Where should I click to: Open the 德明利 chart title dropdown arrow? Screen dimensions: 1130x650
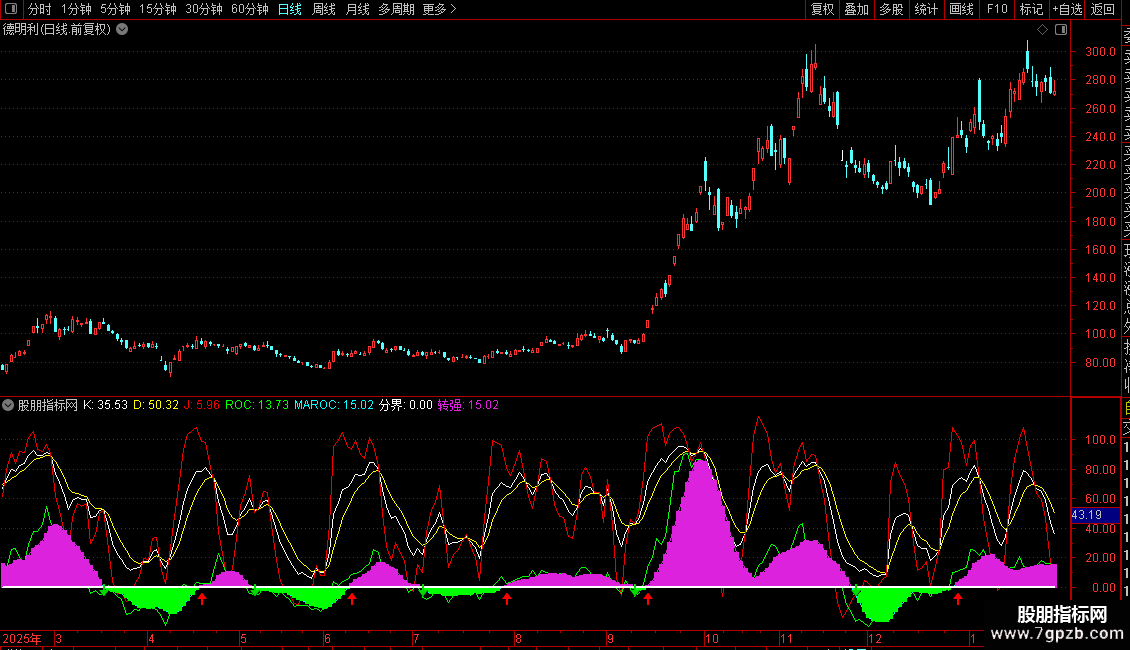coord(122,29)
